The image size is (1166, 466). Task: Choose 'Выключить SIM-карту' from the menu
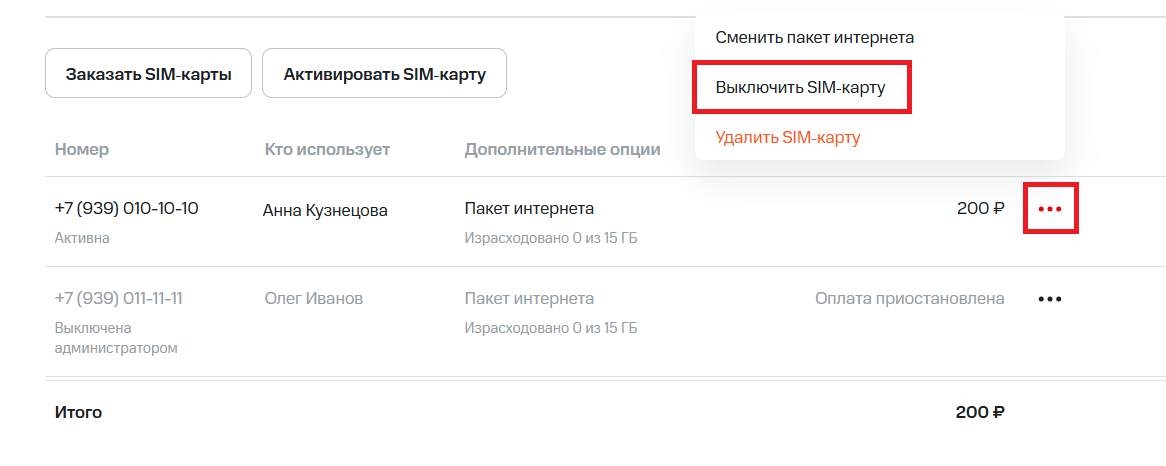pos(801,88)
